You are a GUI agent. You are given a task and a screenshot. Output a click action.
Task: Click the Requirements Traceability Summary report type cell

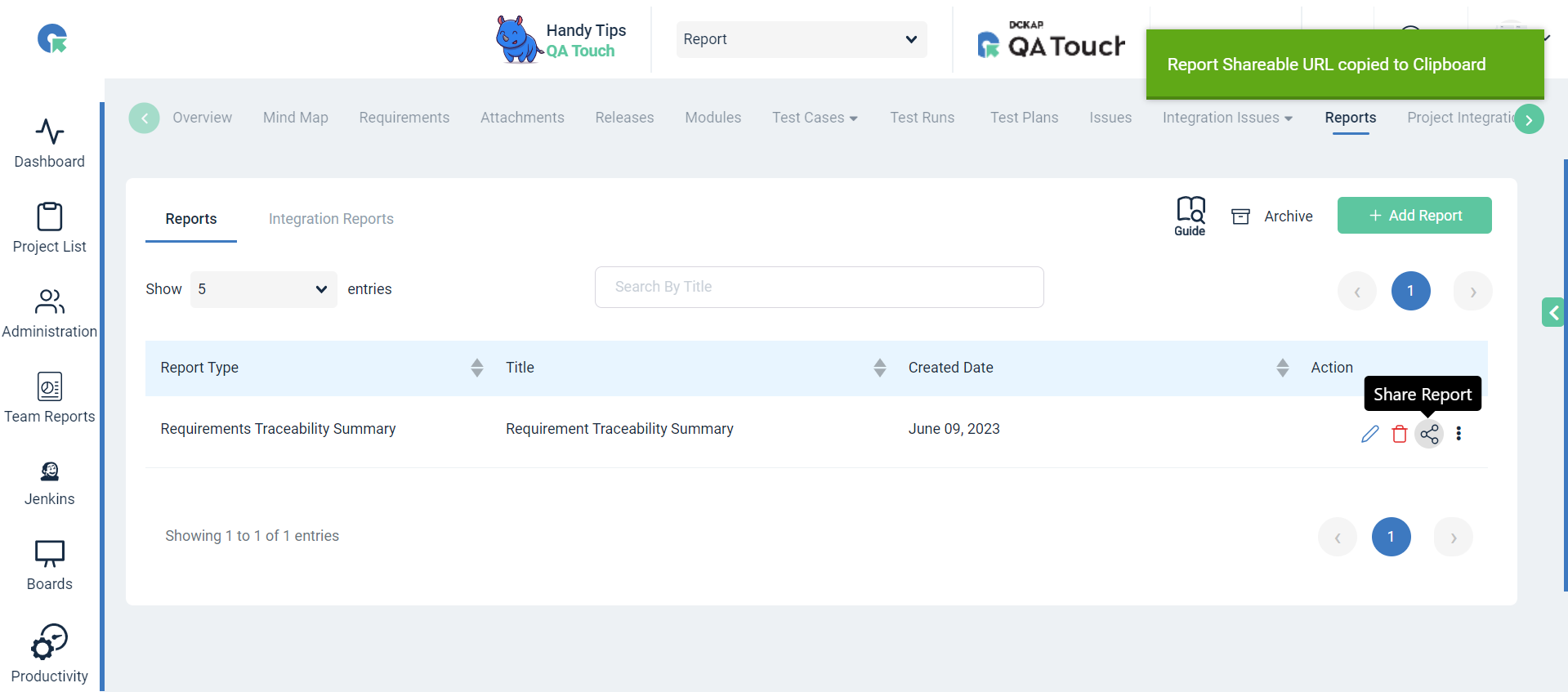point(278,429)
